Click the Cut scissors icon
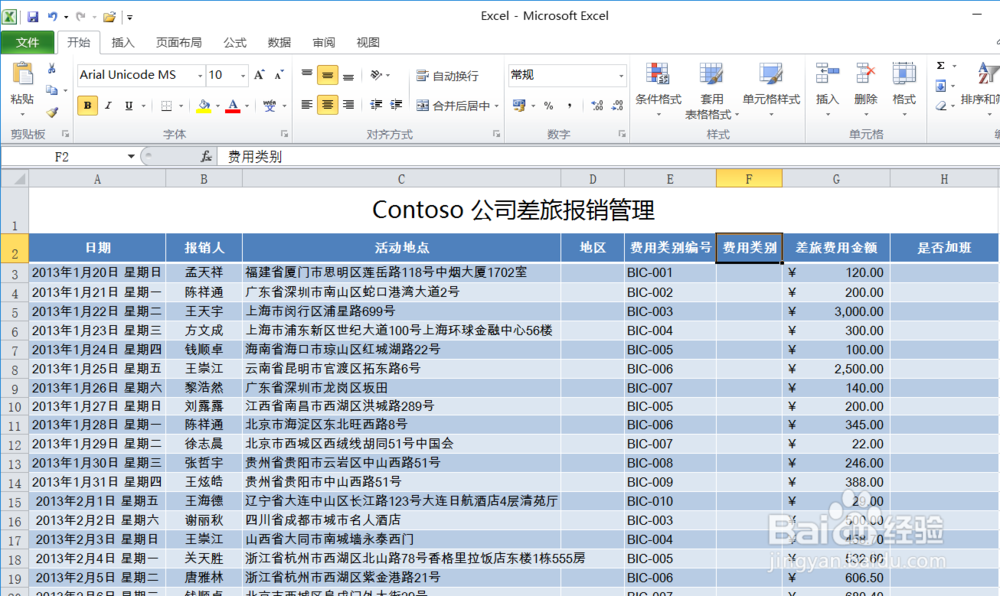The width and height of the screenshot is (1000, 596). pos(52,68)
